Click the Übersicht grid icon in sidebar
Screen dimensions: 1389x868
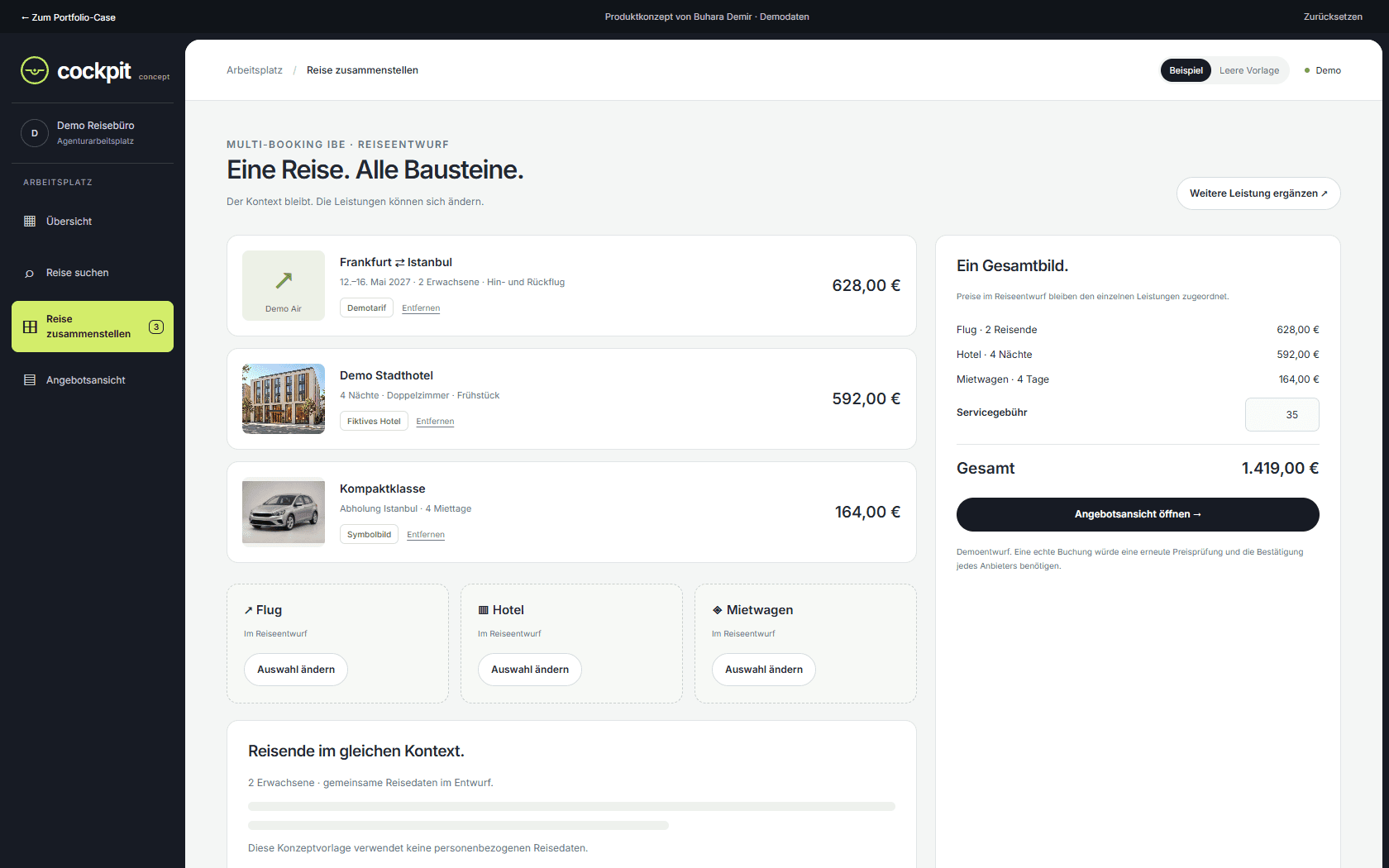(30, 222)
